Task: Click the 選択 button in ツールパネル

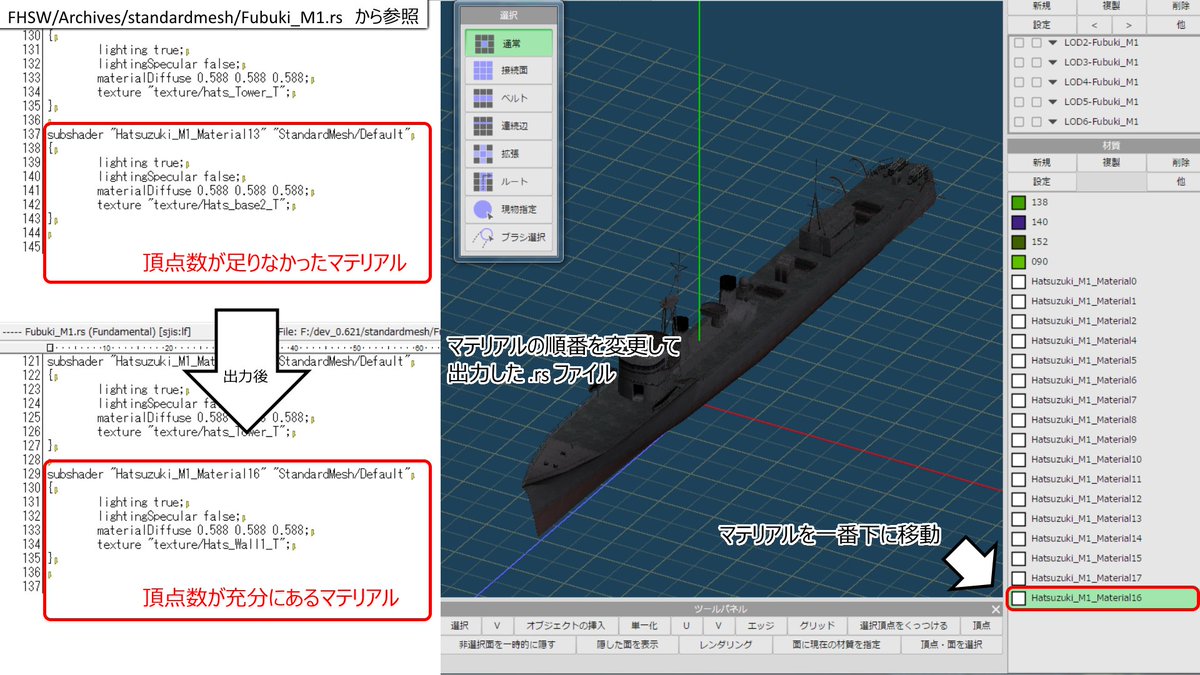Action: pos(459,625)
